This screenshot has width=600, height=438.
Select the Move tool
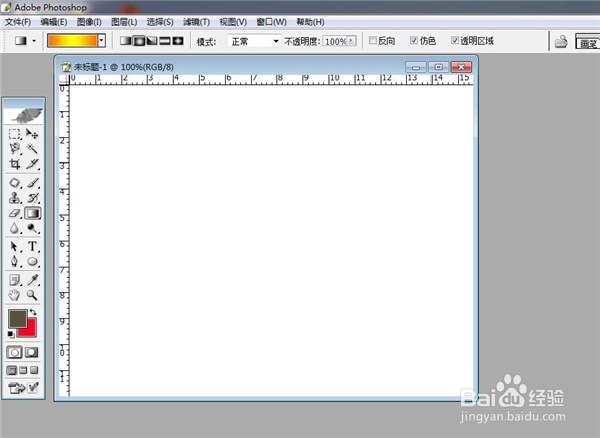[x=32, y=134]
